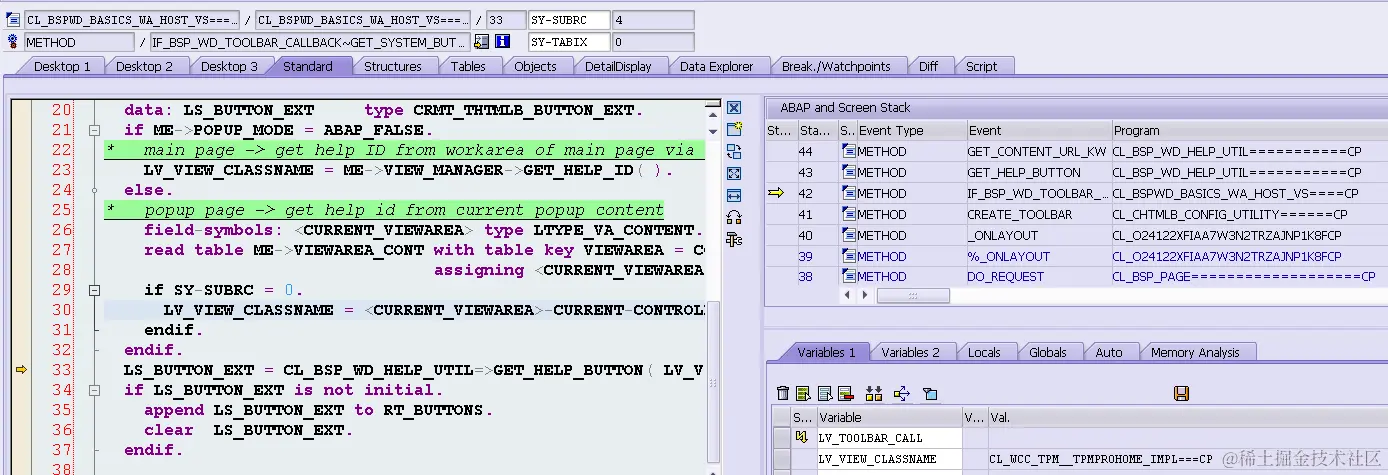Click the swap/exchange tool icon
The image size is (1388, 475).
(x=734, y=151)
